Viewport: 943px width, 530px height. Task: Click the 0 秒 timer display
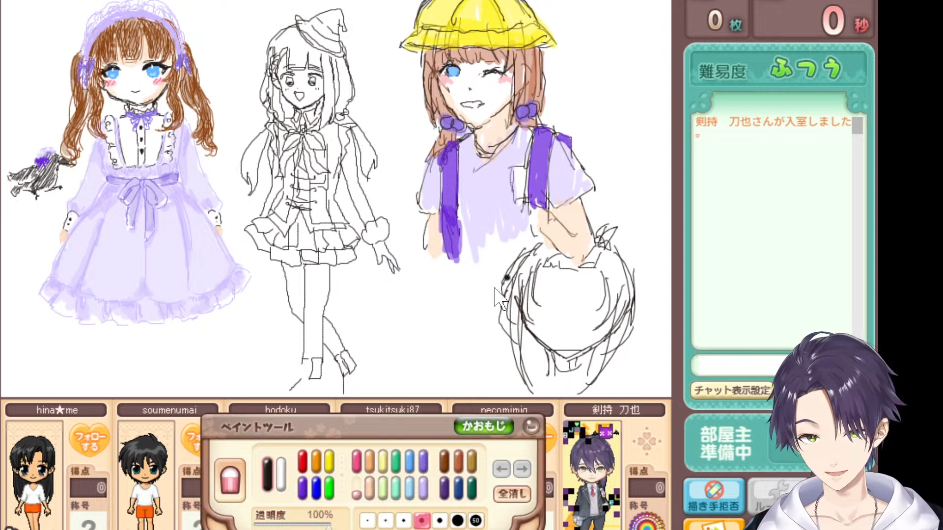812,19
